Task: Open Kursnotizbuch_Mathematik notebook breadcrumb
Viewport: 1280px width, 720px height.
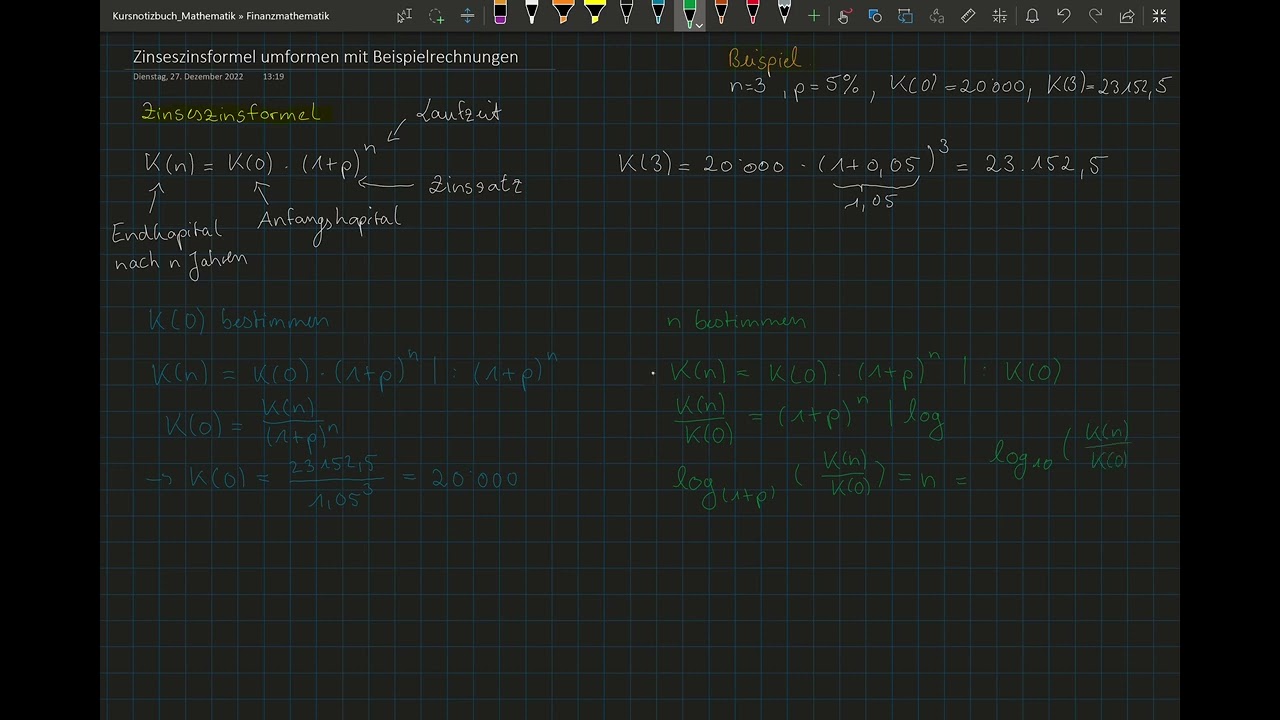Action: 174,16
